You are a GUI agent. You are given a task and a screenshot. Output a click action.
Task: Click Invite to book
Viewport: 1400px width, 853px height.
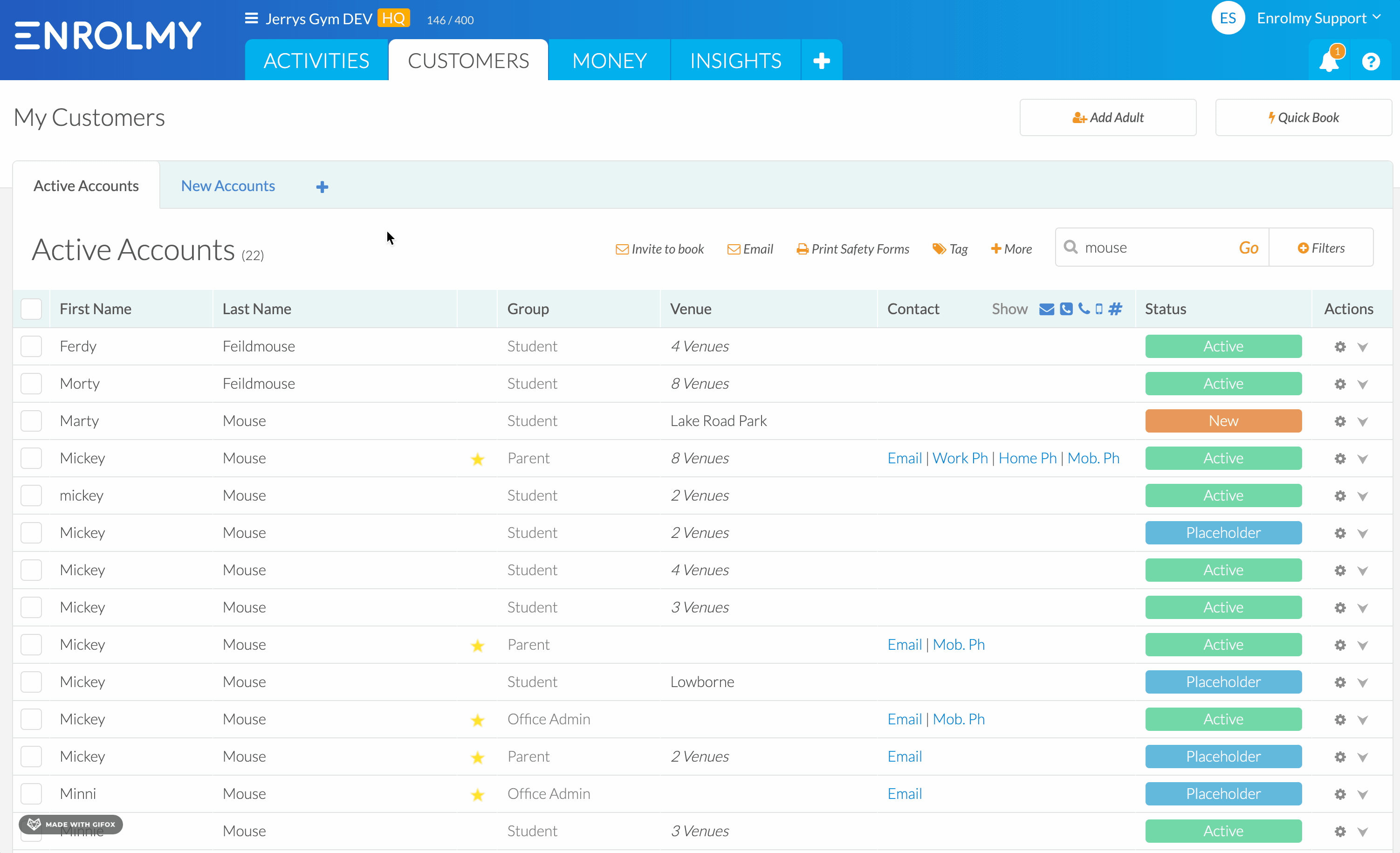tap(659, 249)
